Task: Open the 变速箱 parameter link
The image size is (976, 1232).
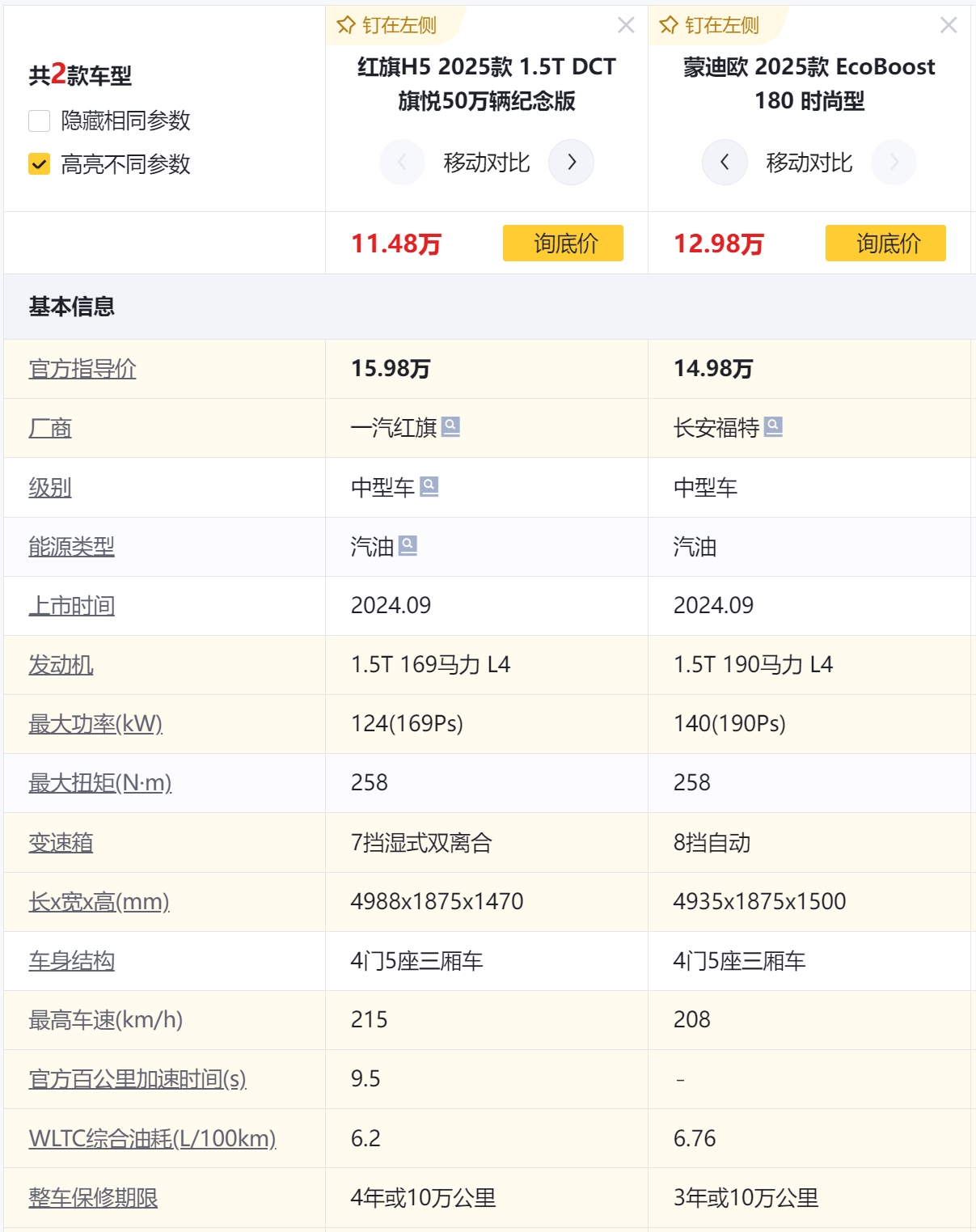Action: tap(61, 843)
